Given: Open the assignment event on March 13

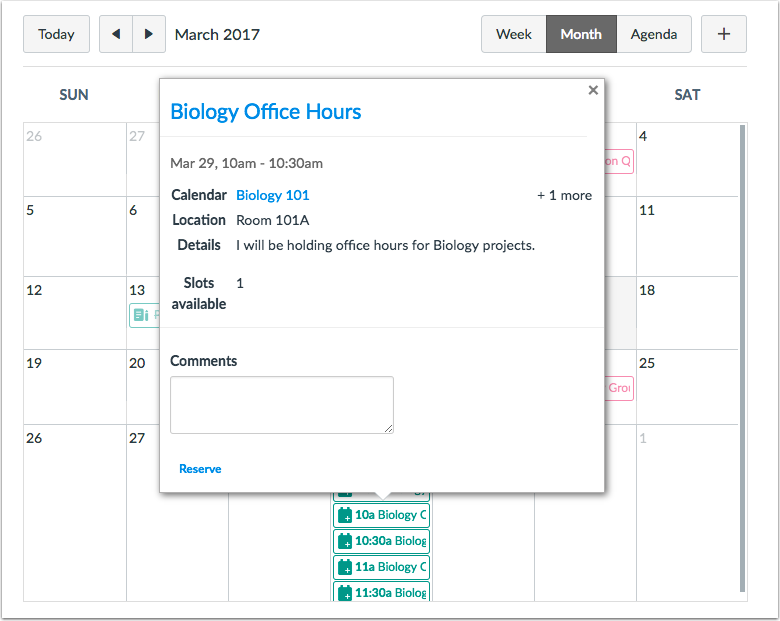Looking at the screenshot, I should (x=144, y=315).
